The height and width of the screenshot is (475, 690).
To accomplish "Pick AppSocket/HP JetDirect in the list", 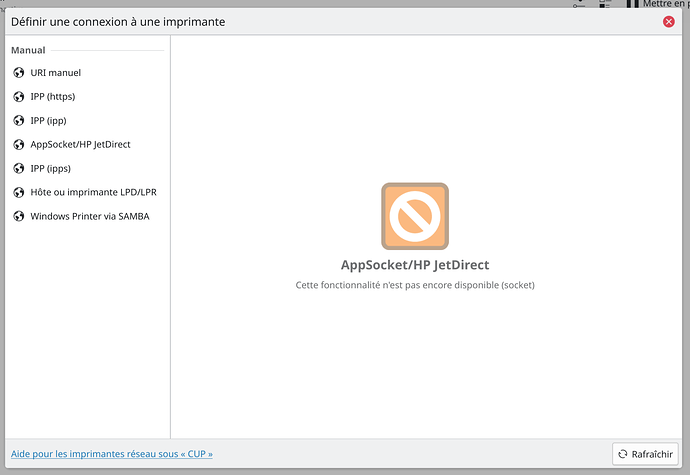I will click(x=87, y=144).
